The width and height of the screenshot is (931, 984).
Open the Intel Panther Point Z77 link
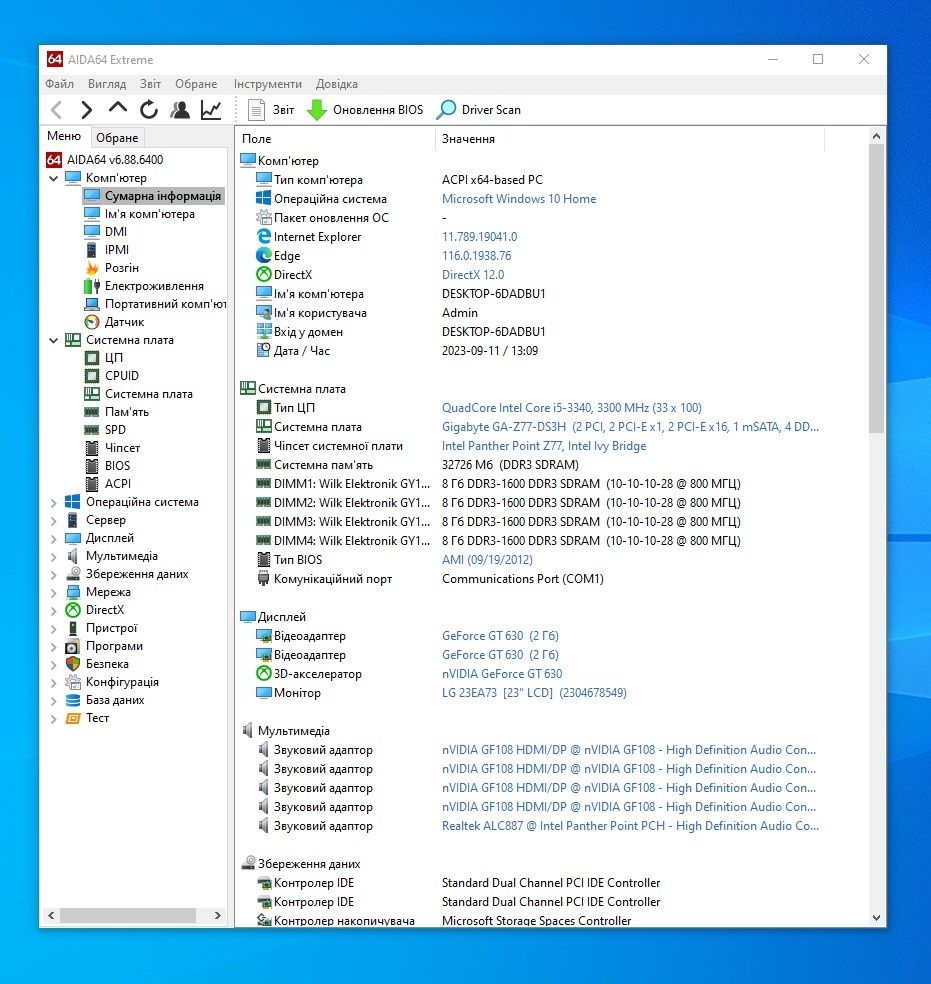544,446
